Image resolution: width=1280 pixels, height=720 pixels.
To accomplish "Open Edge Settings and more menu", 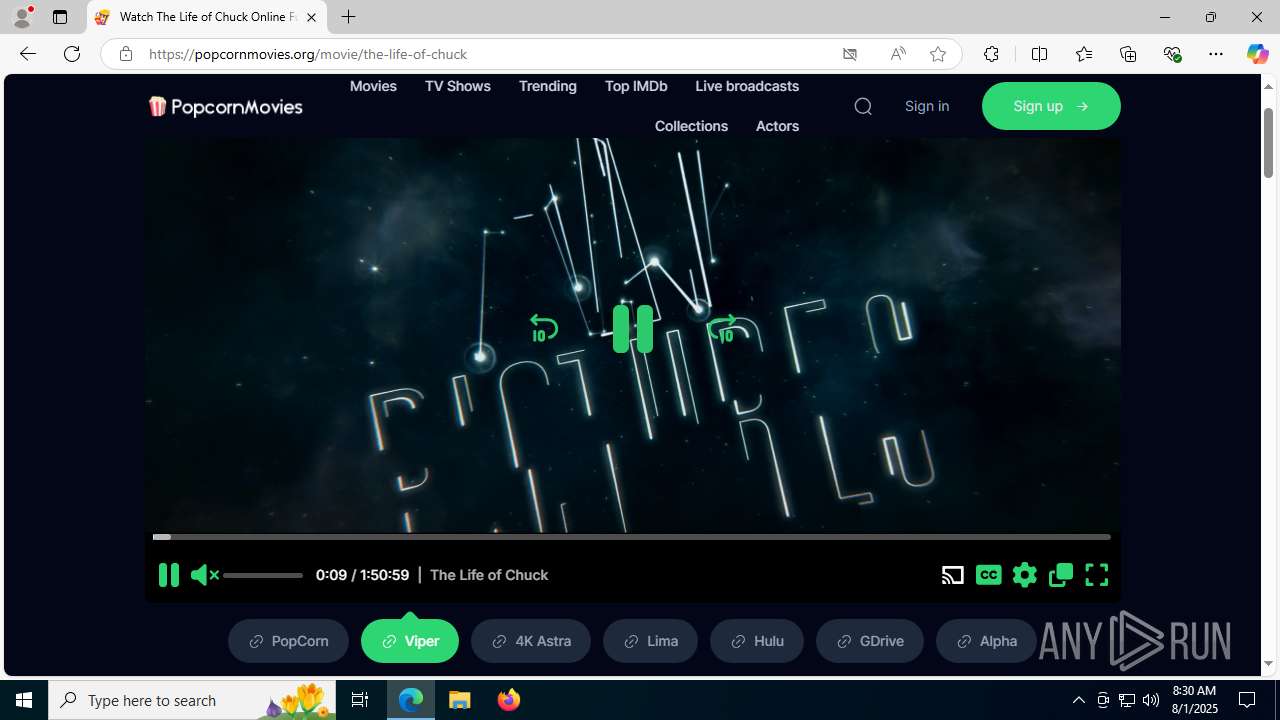I will pyautogui.click(x=1216, y=54).
